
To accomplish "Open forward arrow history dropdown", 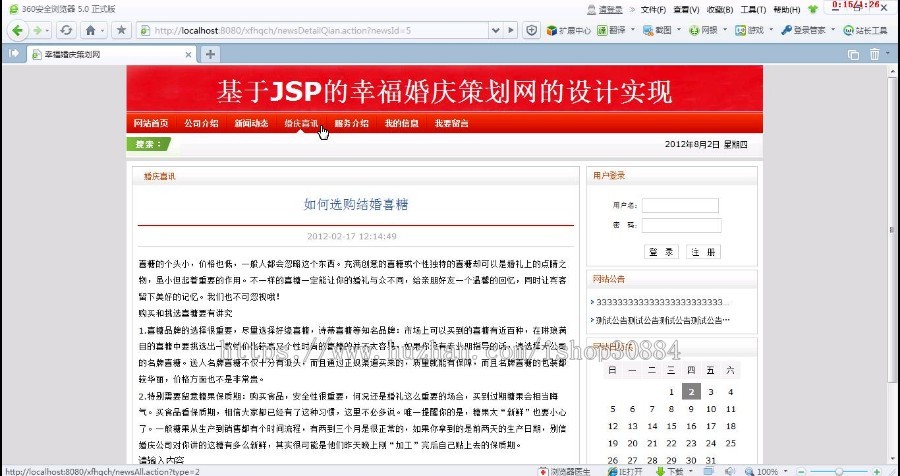I will click(47, 30).
